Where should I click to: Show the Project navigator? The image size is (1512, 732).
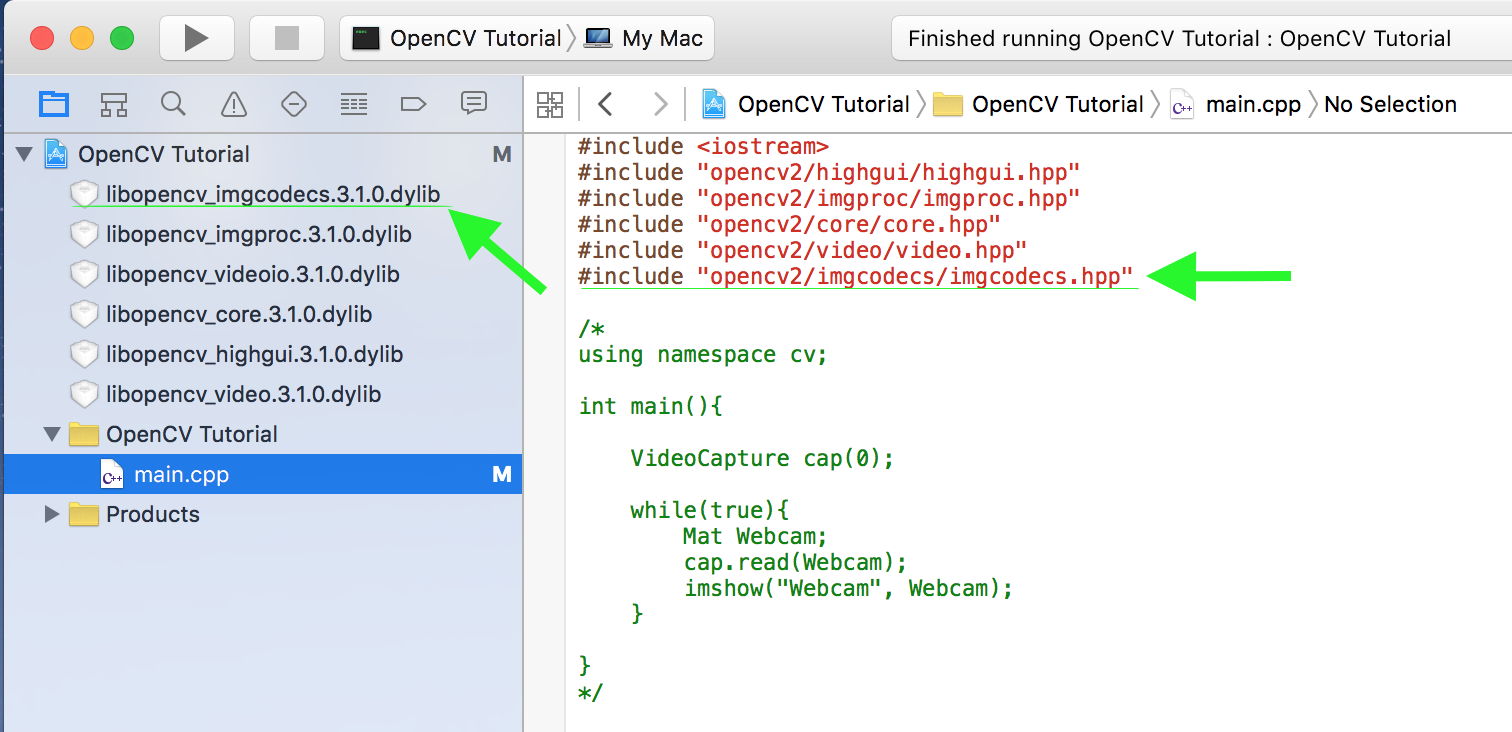(53, 103)
